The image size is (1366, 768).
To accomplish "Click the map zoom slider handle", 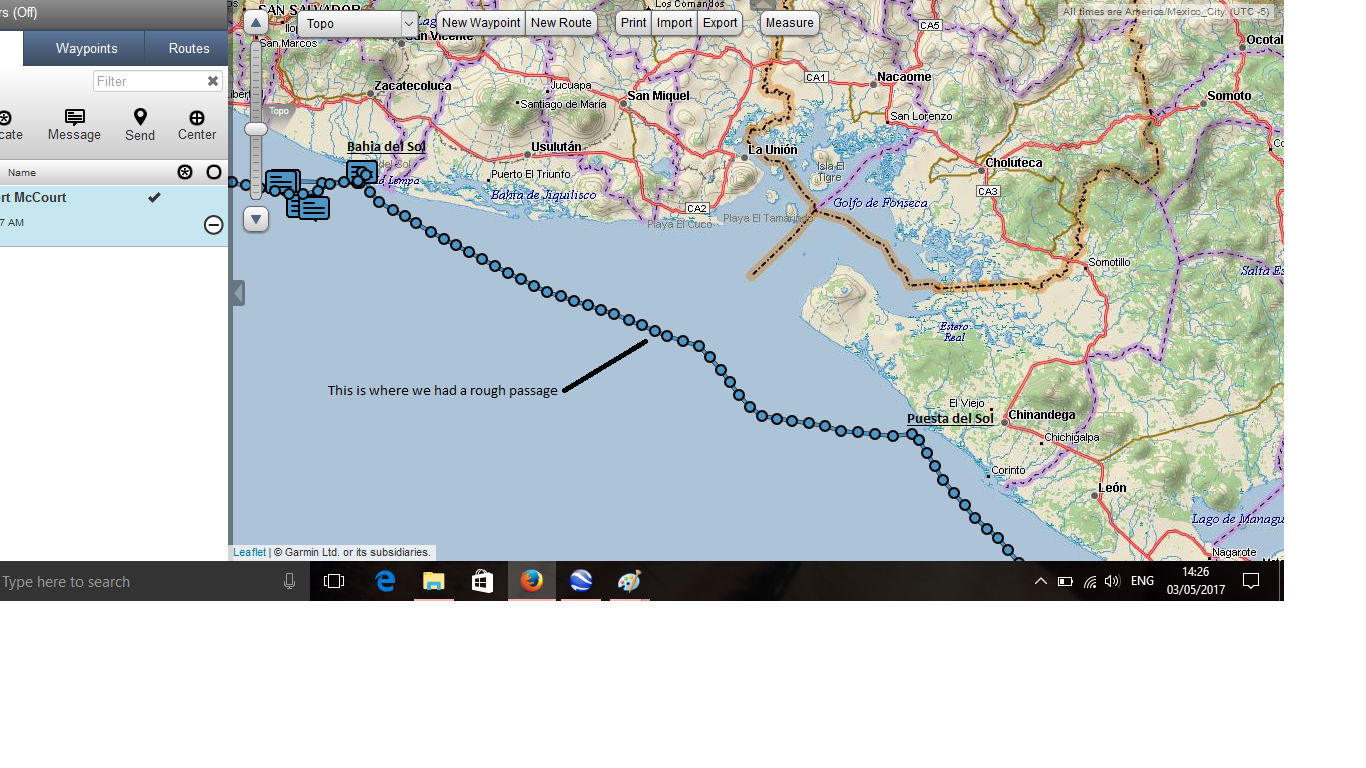I will point(256,129).
